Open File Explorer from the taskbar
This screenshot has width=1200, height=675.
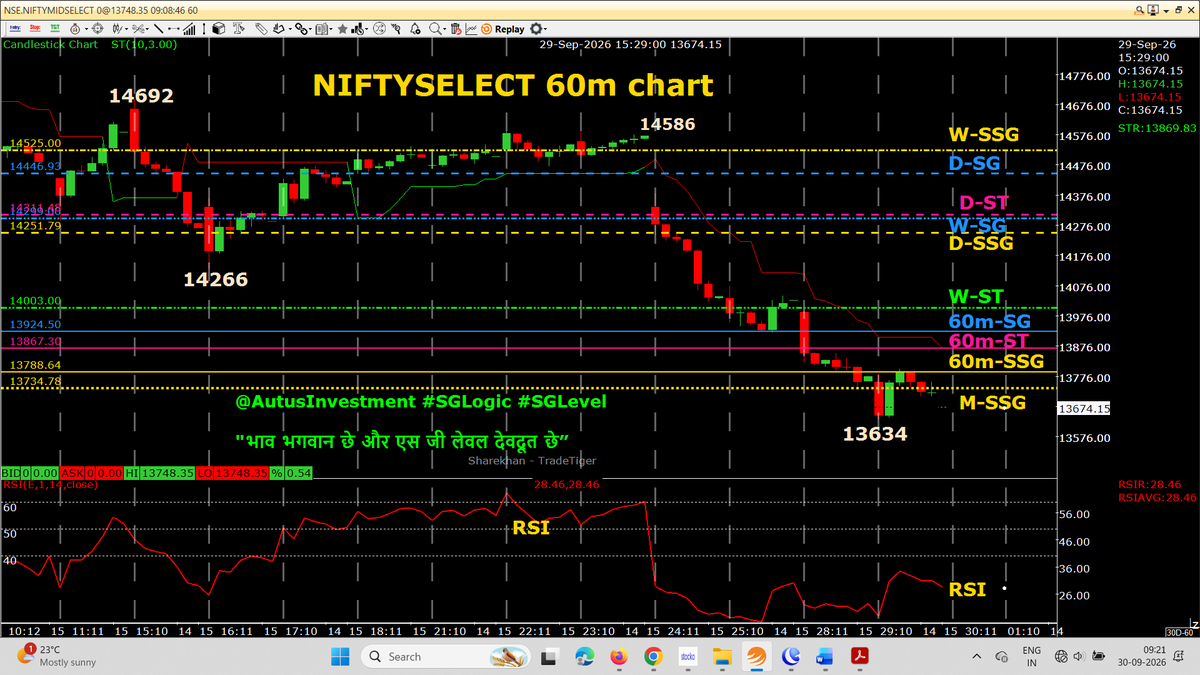tap(722, 656)
